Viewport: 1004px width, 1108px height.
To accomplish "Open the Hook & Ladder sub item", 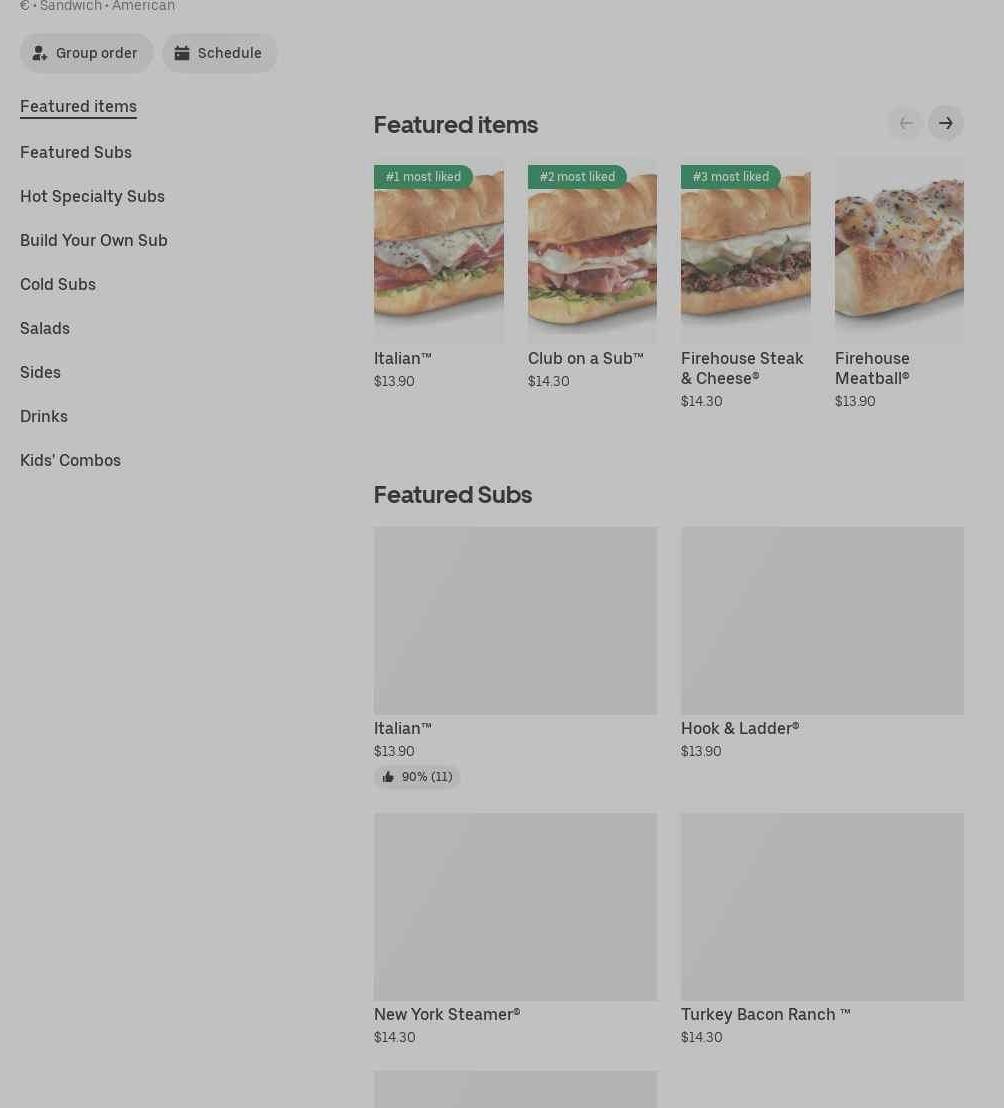I will [x=822, y=643].
